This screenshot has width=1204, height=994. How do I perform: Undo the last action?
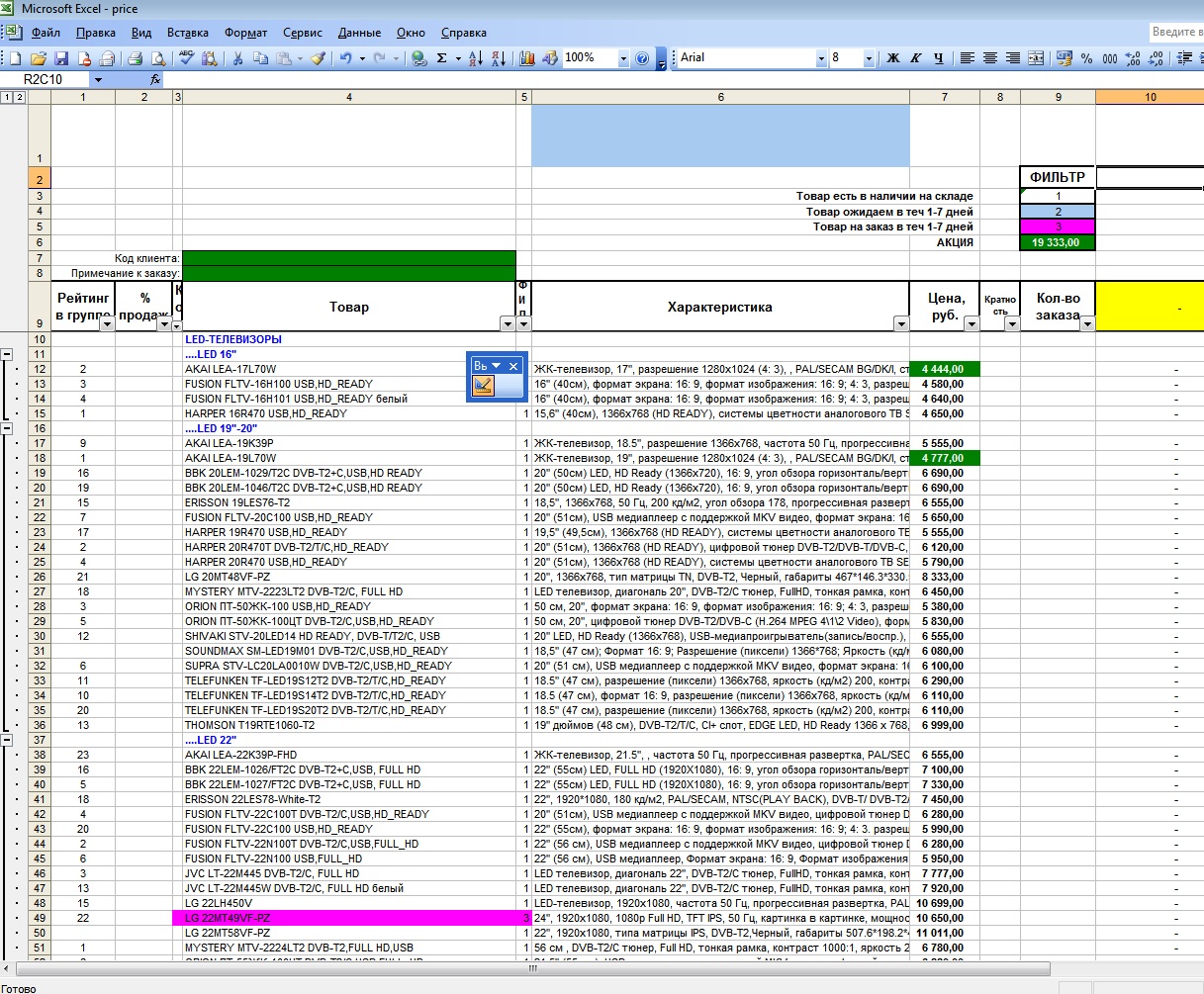tap(345, 58)
